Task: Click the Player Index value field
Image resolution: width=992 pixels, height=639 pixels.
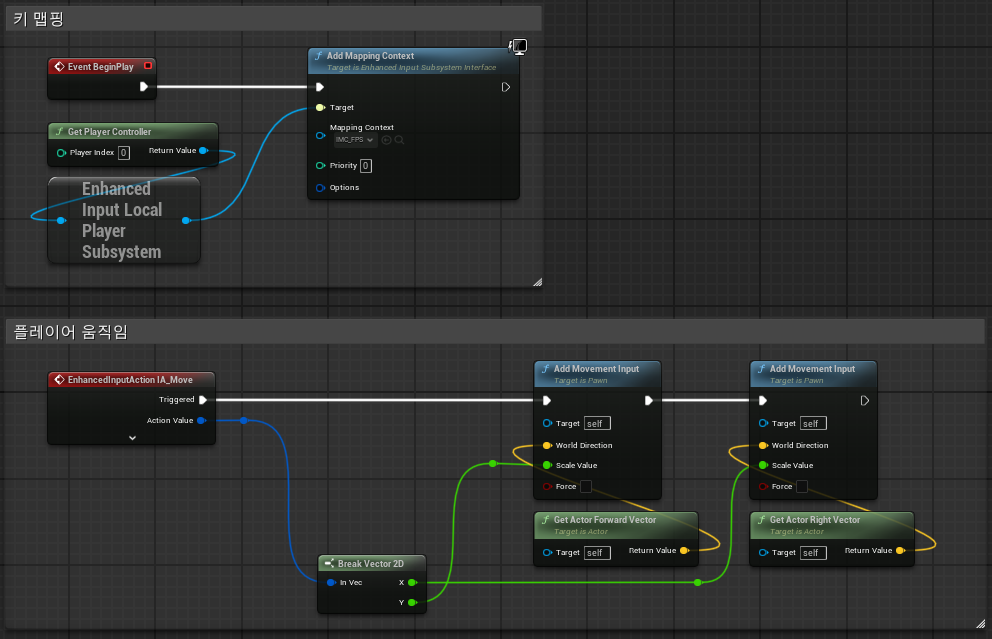Action: click(124, 152)
